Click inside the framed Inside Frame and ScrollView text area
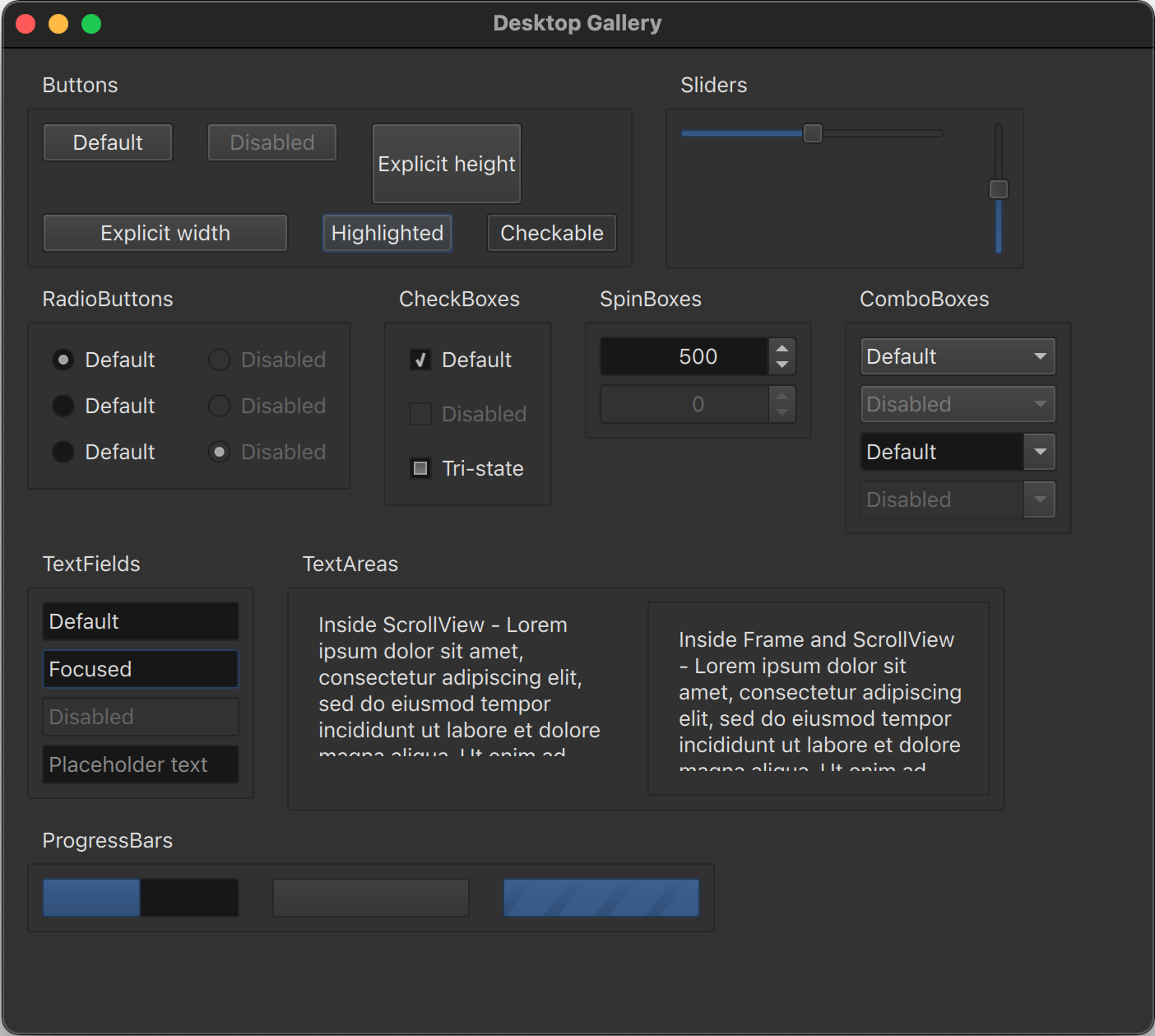Image resolution: width=1155 pixels, height=1036 pixels. [818, 698]
